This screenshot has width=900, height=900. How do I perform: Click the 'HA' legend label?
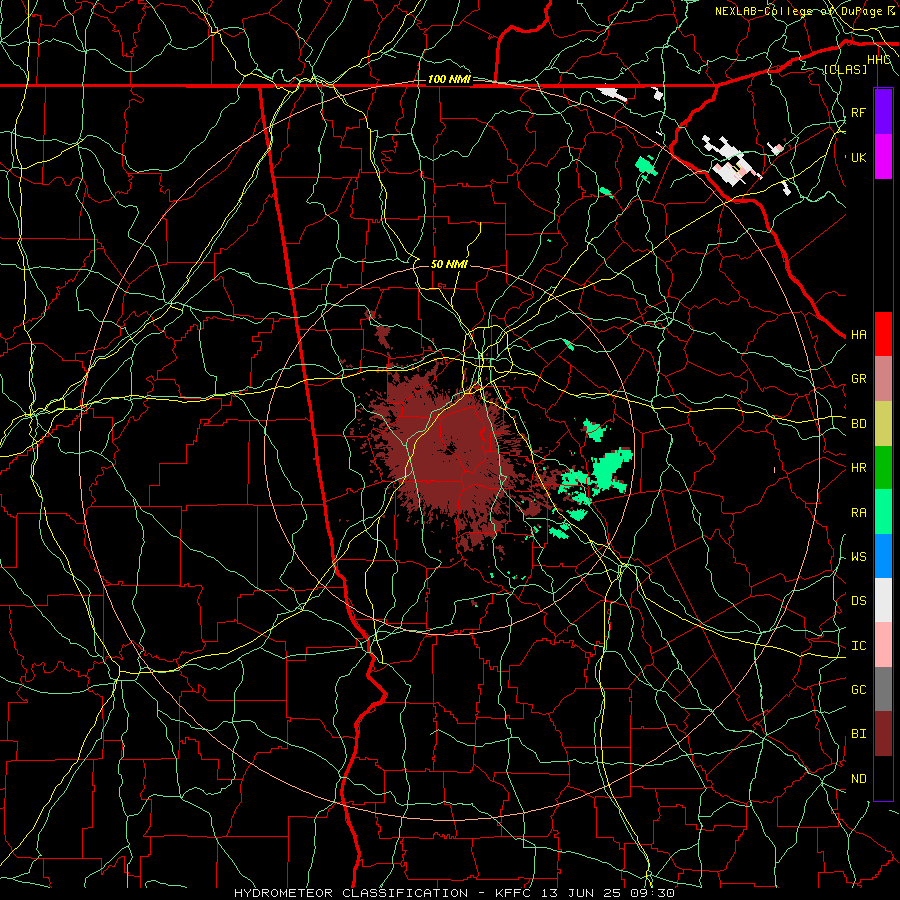click(x=858, y=335)
